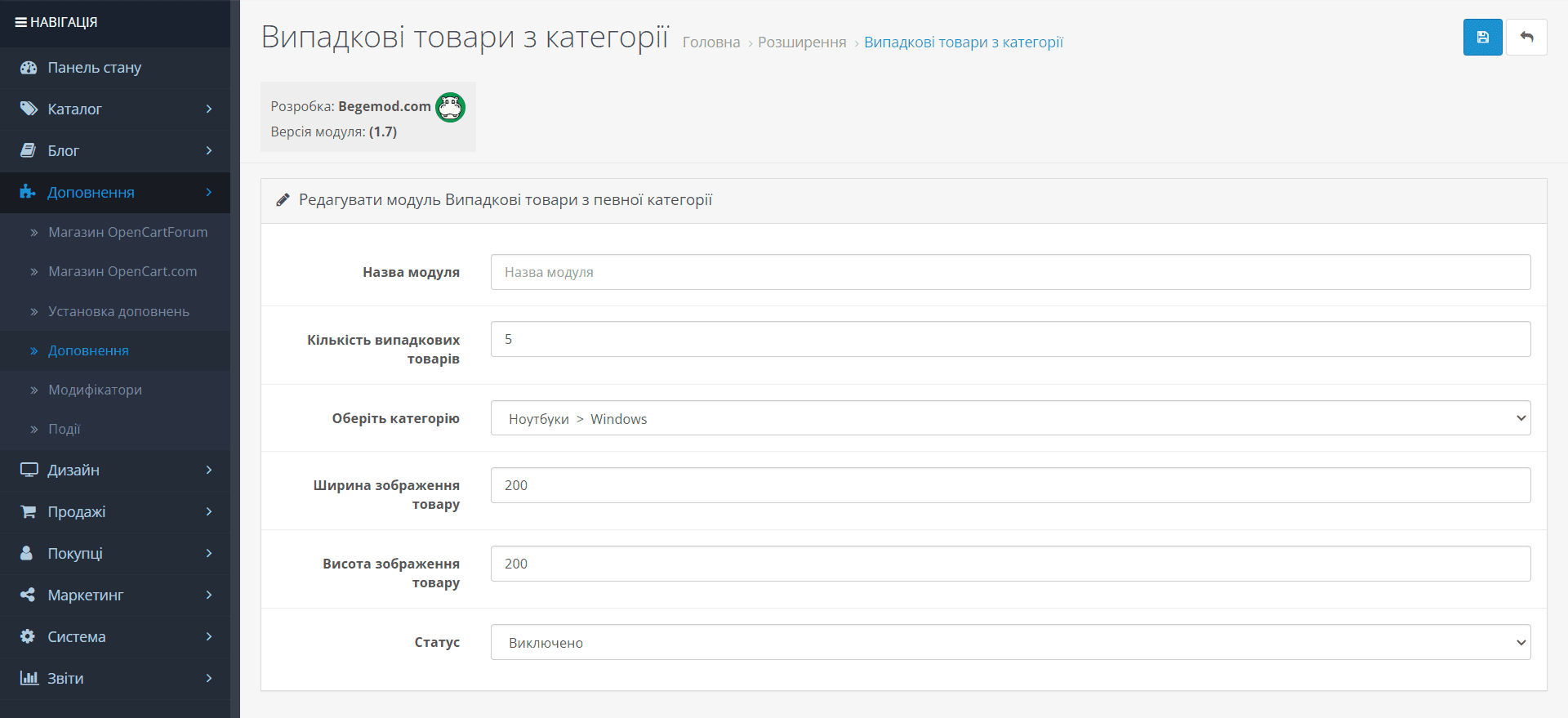The height and width of the screenshot is (718, 1568).
Task: Expand Звіти submenu chevron
Action: click(x=209, y=678)
